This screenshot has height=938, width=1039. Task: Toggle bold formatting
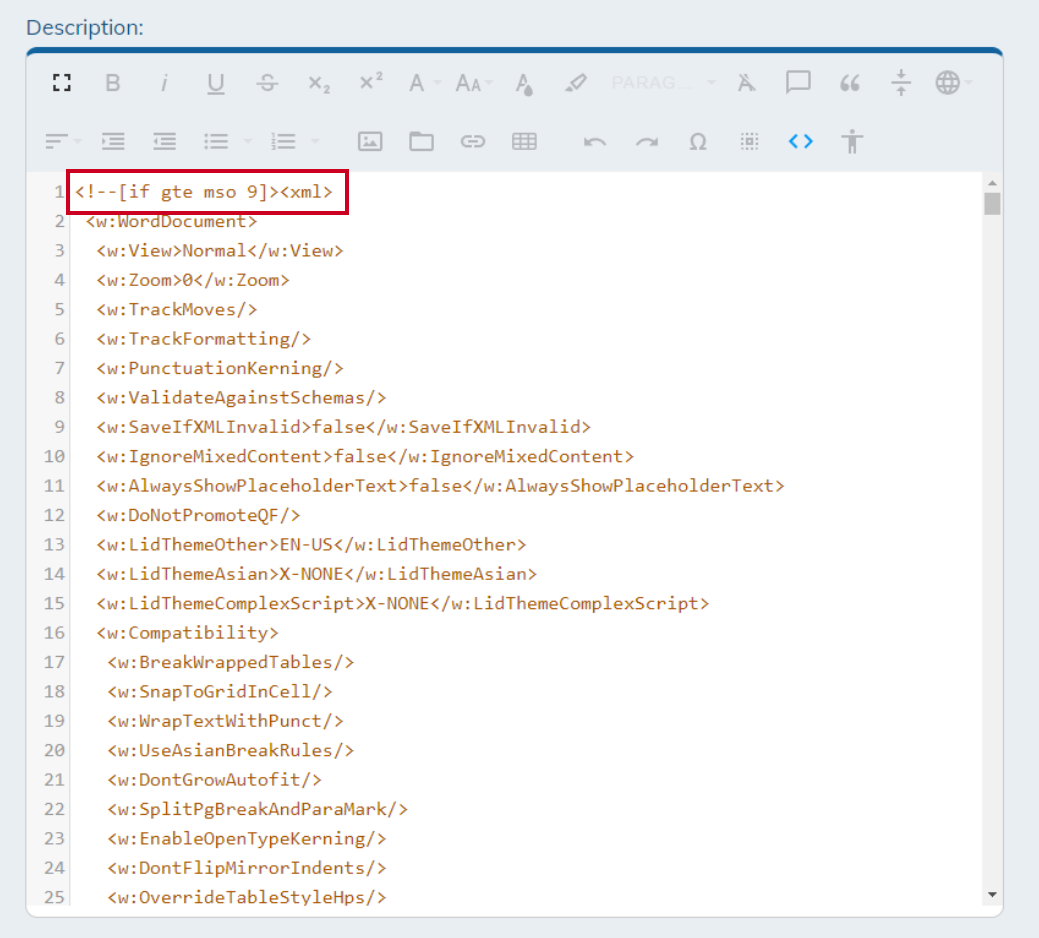tap(113, 83)
